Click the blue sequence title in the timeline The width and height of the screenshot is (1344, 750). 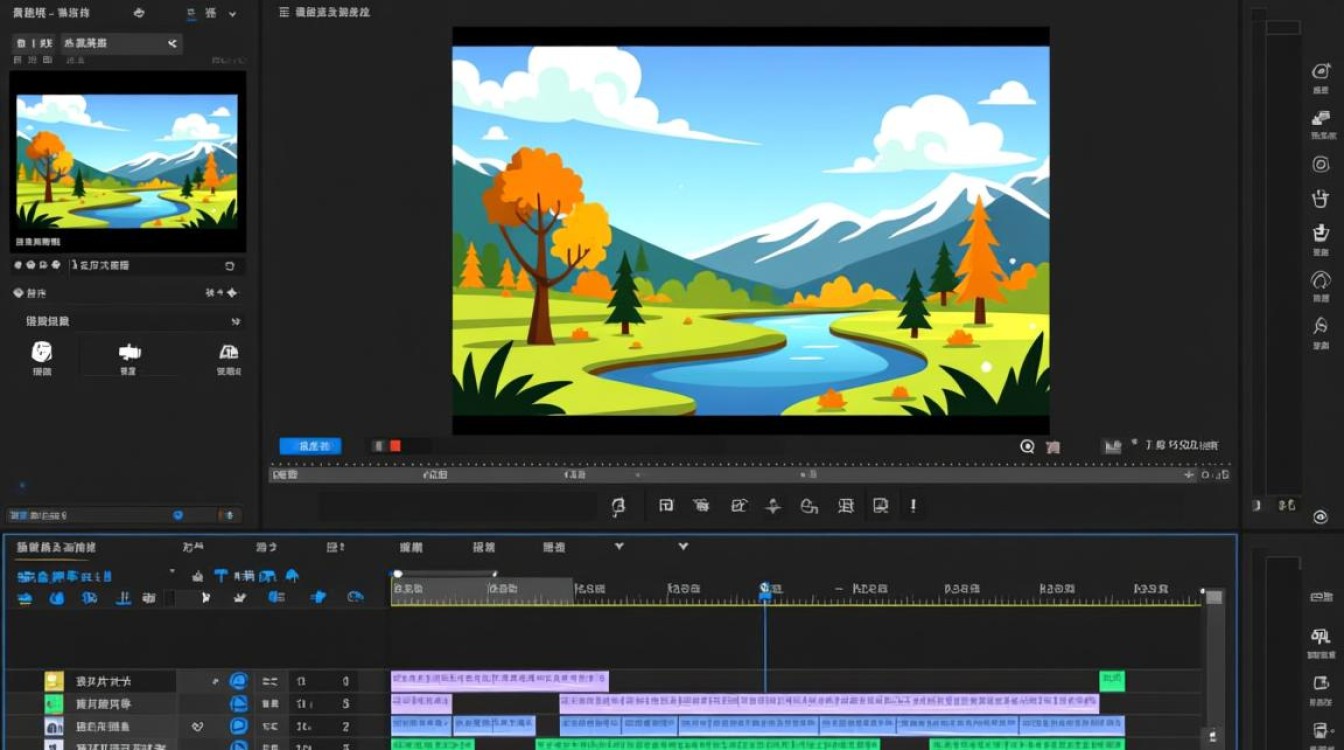tap(65, 577)
